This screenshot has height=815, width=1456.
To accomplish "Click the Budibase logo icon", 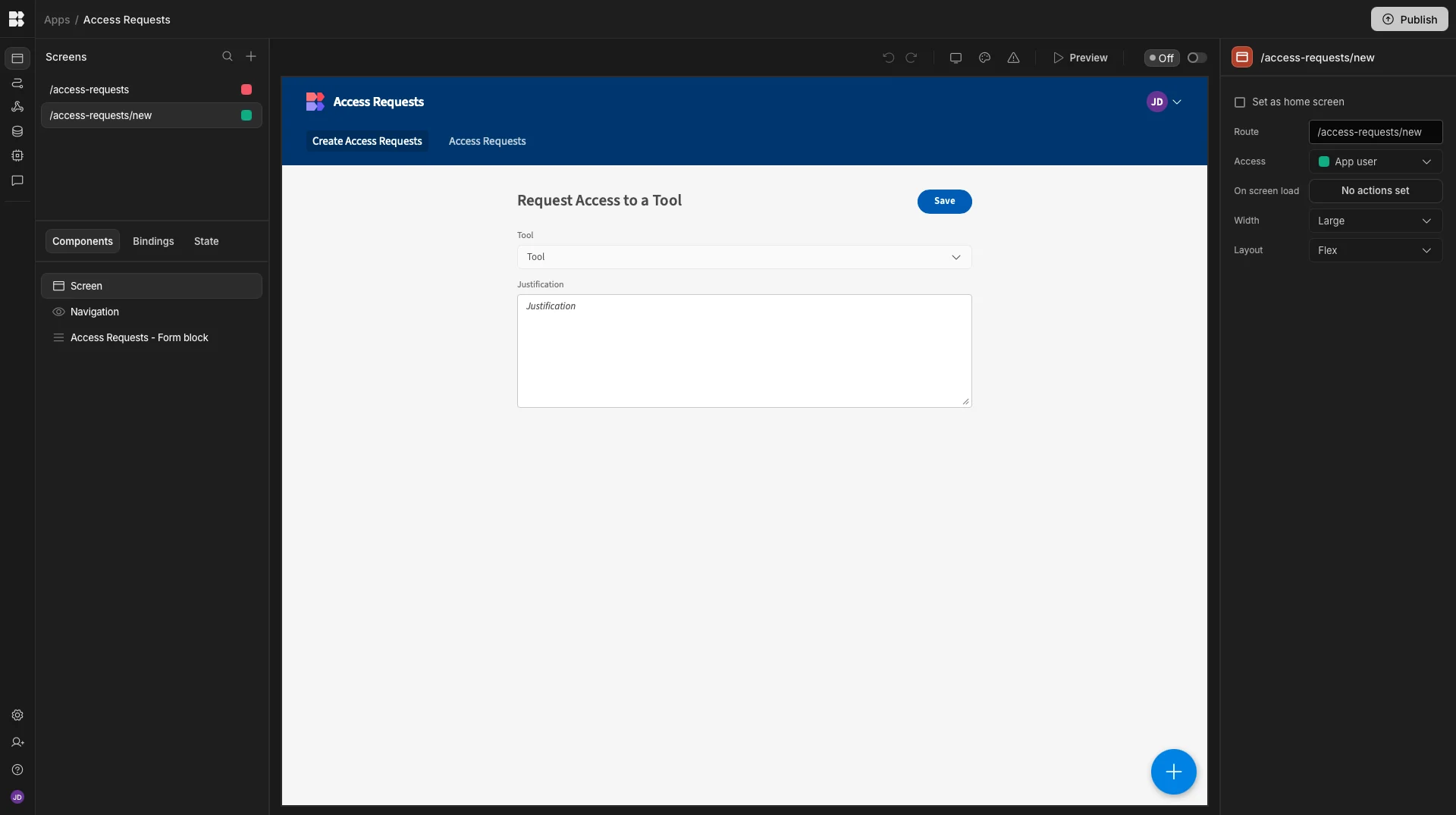I will pos(17,19).
